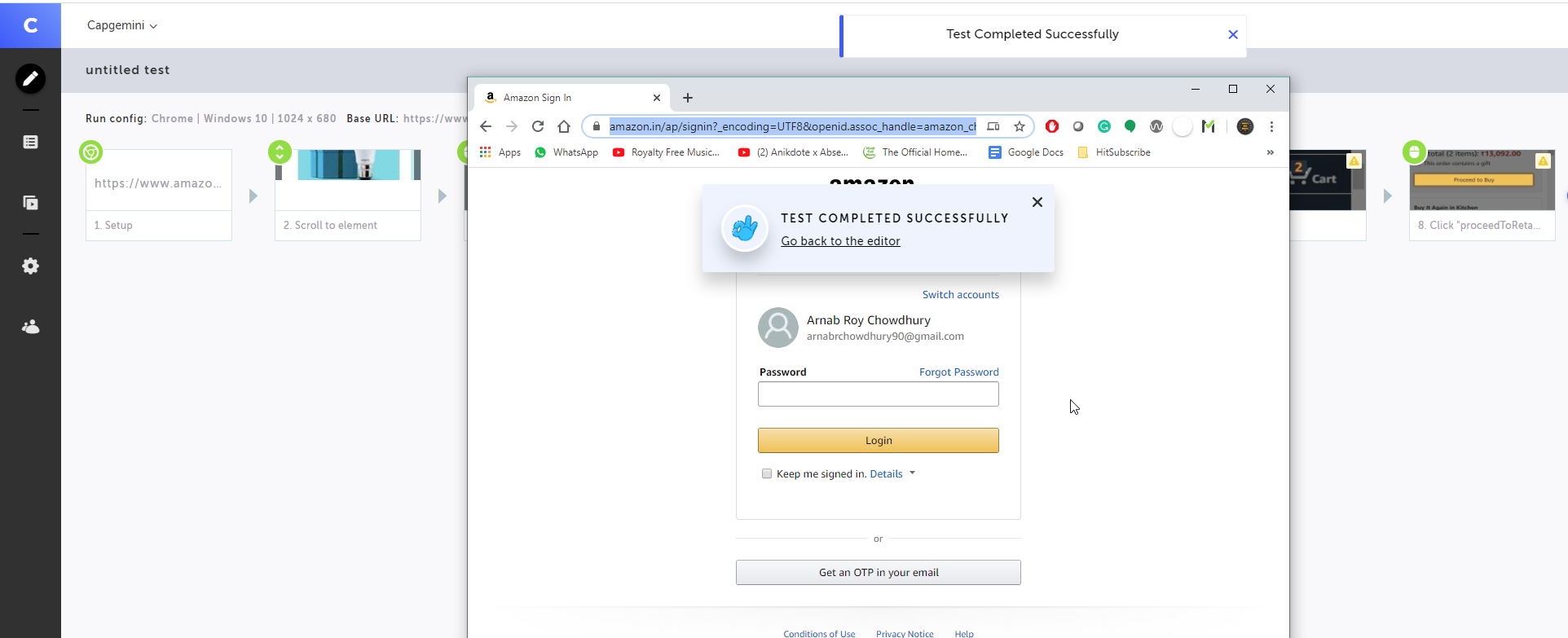The height and width of the screenshot is (638, 1568).
Task: Open the HitSubscribe bookmark folder
Action: coord(1114,152)
